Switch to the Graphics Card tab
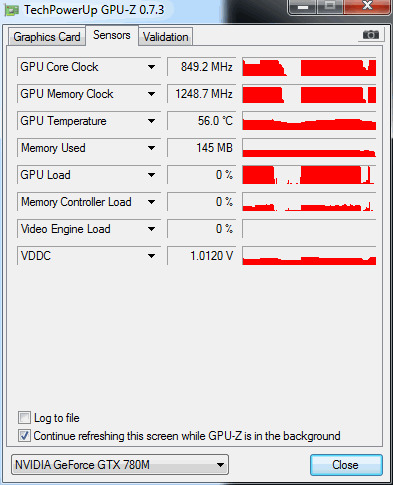Image resolution: width=393 pixels, height=485 pixels. pos(47,37)
